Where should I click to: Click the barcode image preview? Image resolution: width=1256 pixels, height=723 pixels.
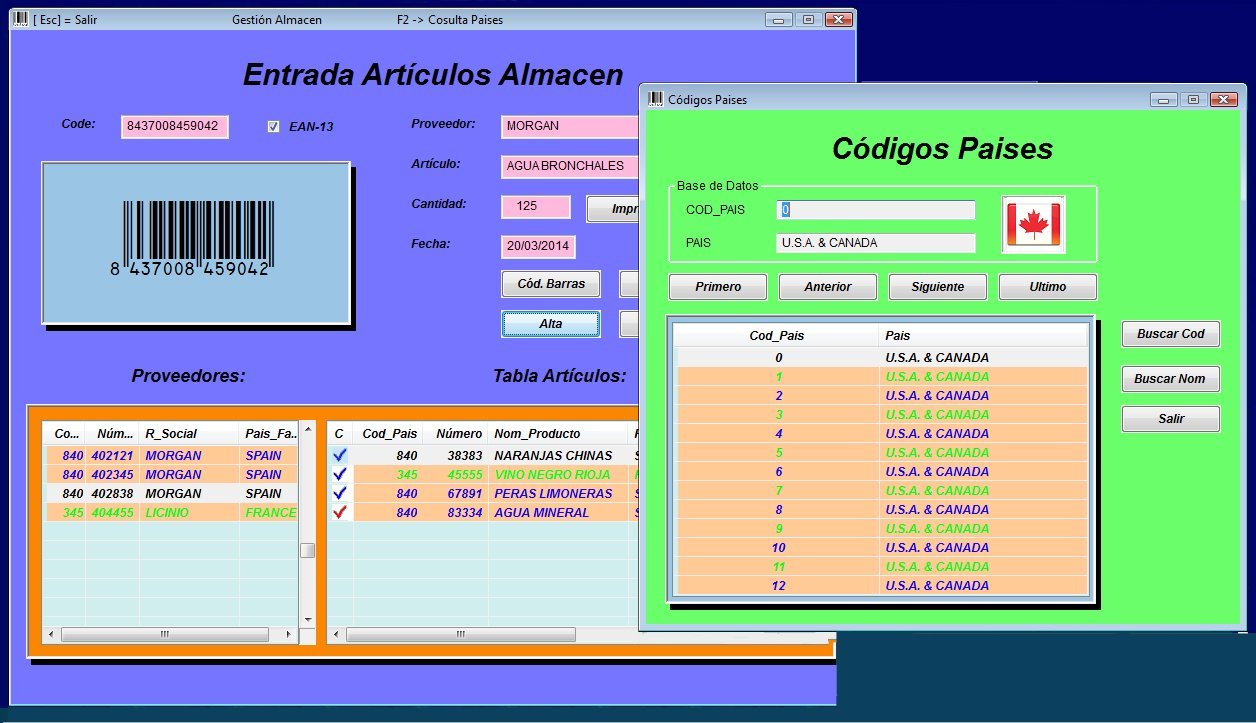[196, 243]
